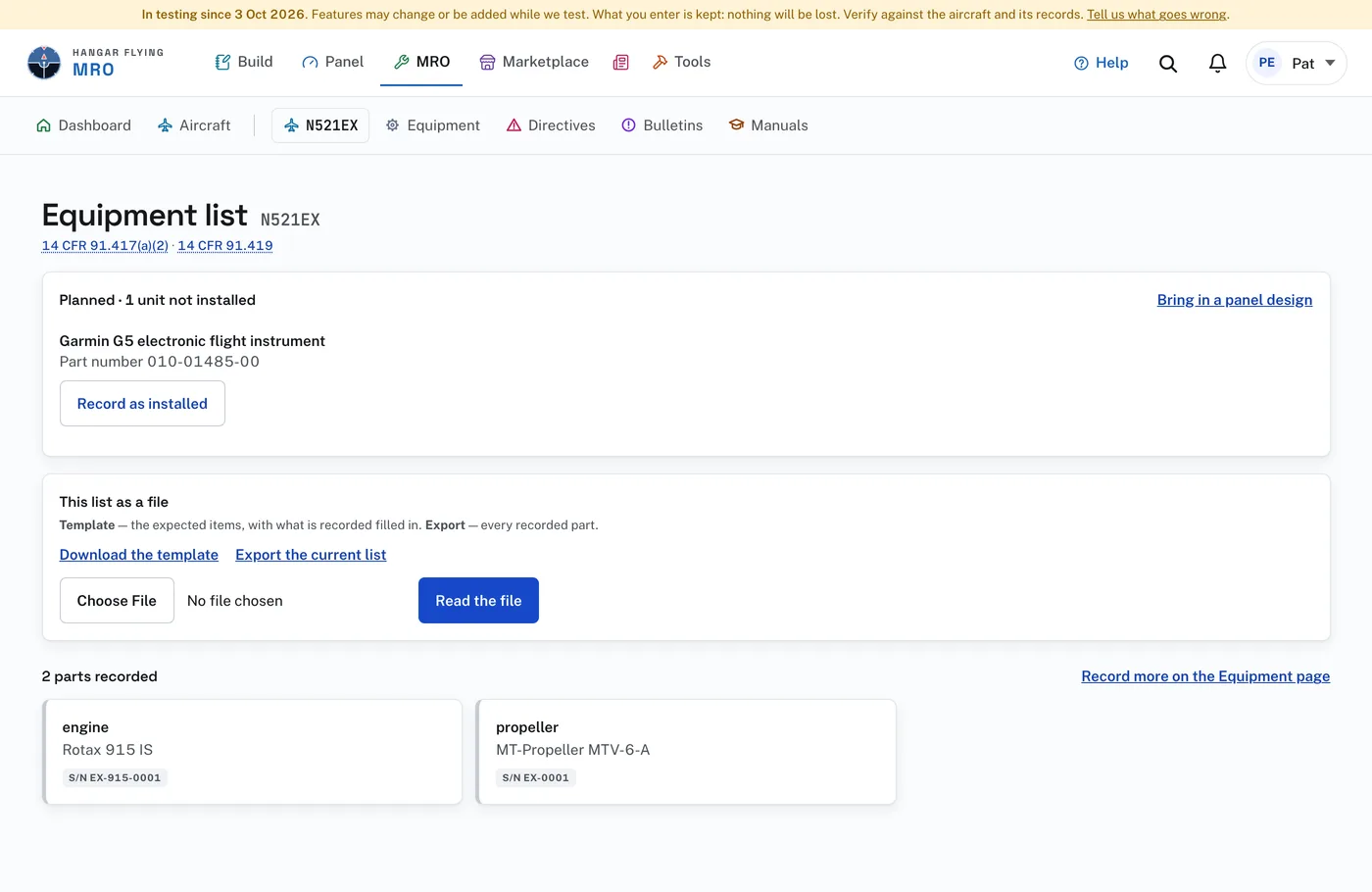Expand the Pat account dropdown
Viewport: 1372px width, 892px height.
pos(1296,63)
